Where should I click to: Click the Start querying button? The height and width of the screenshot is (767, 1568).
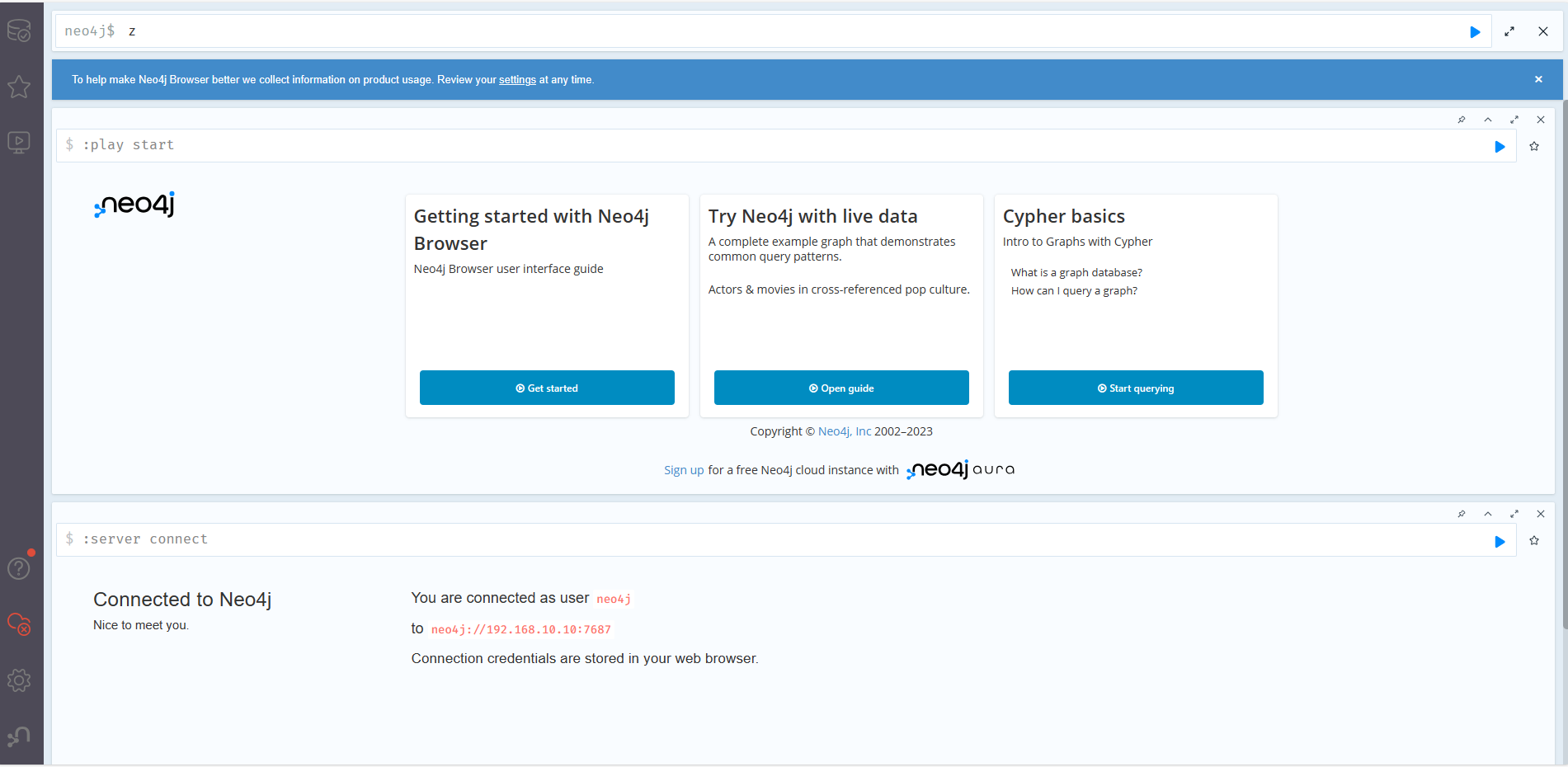coord(1136,388)
